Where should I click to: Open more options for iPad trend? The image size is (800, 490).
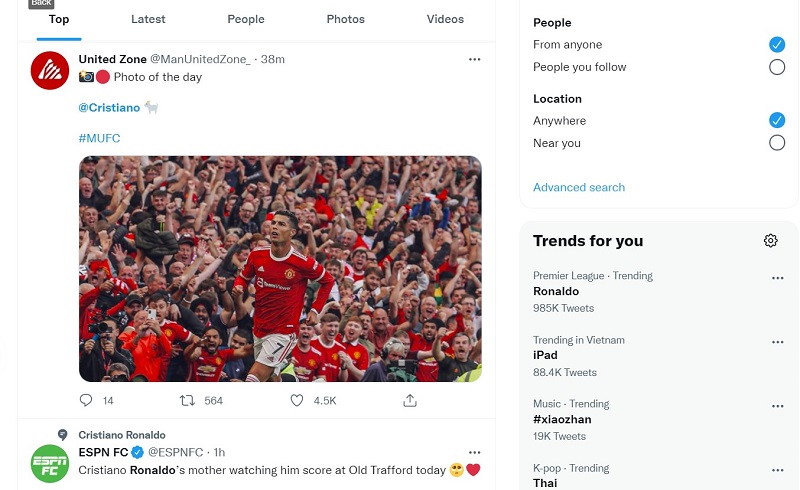[778, 342]
